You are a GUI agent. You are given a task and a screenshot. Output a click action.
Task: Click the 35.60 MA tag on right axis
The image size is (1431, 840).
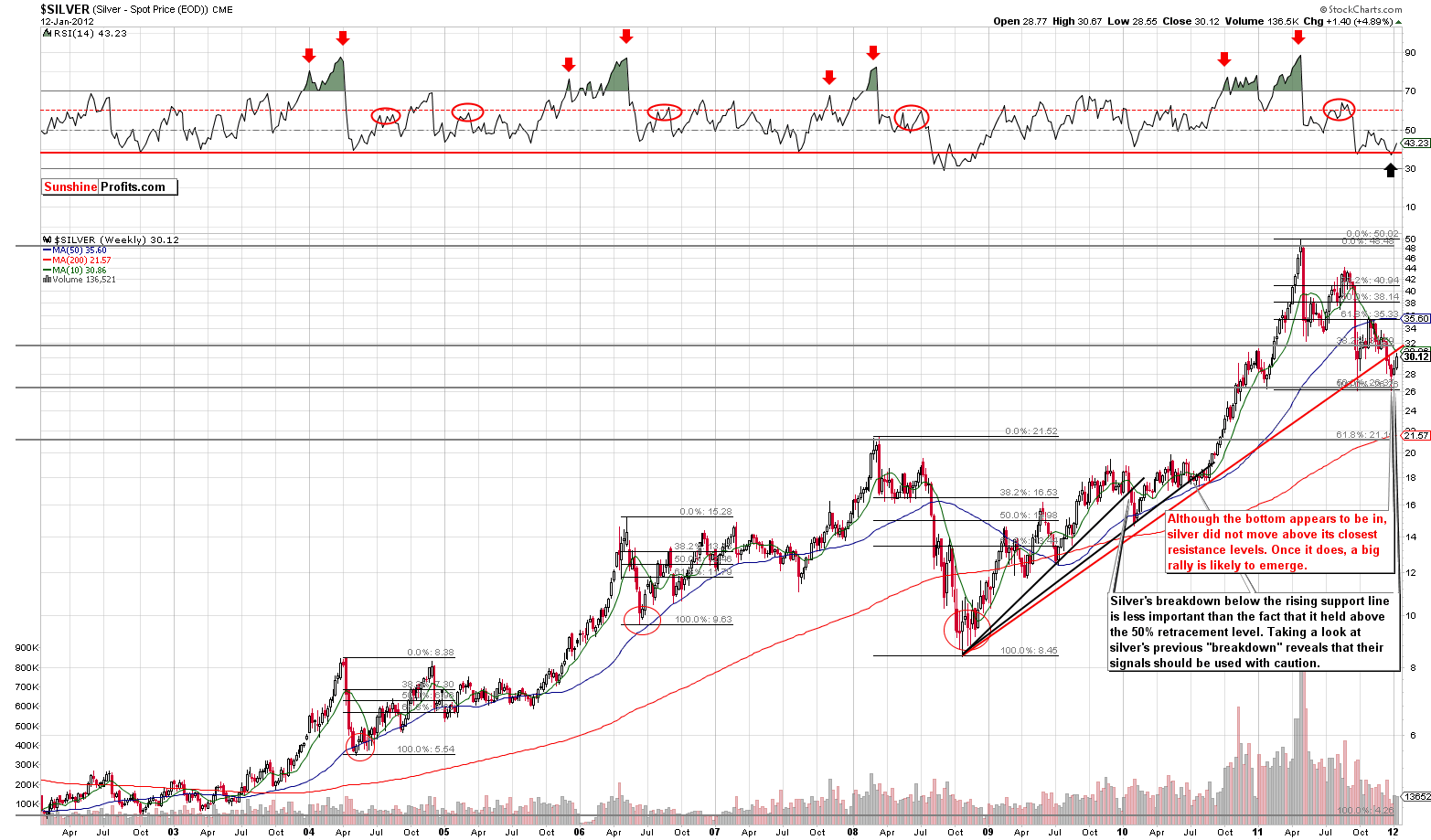(x=1416, y=318)
